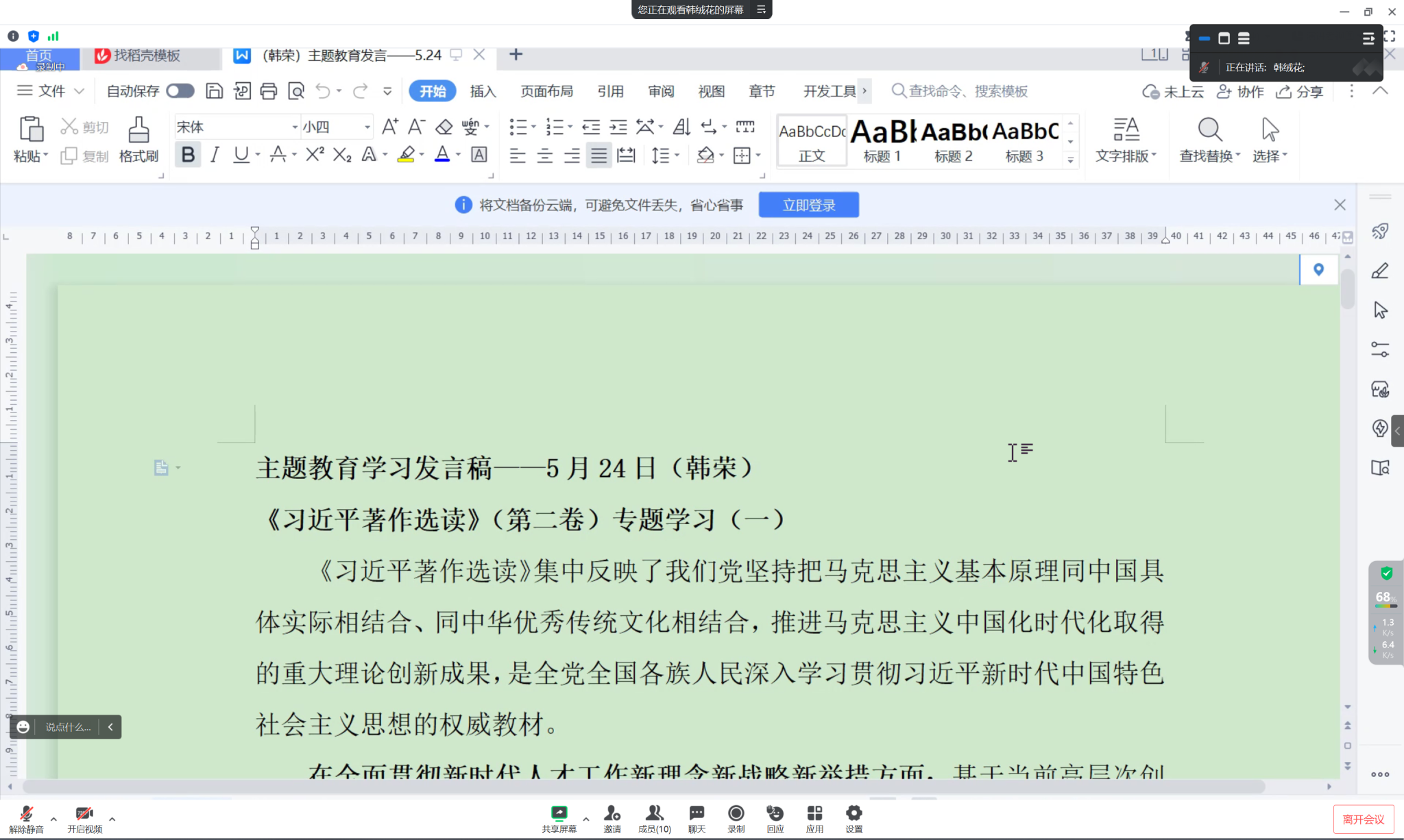
Task: Undo the last action
Action: point(323,91)
